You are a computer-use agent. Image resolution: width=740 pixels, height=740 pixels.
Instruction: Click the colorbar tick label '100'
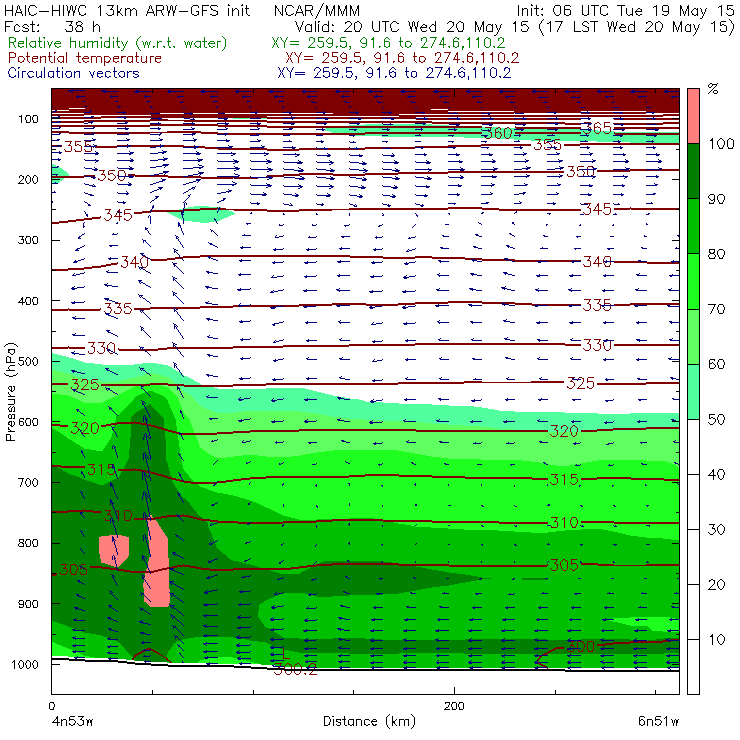pyautogui.click(x=721, y=144)
